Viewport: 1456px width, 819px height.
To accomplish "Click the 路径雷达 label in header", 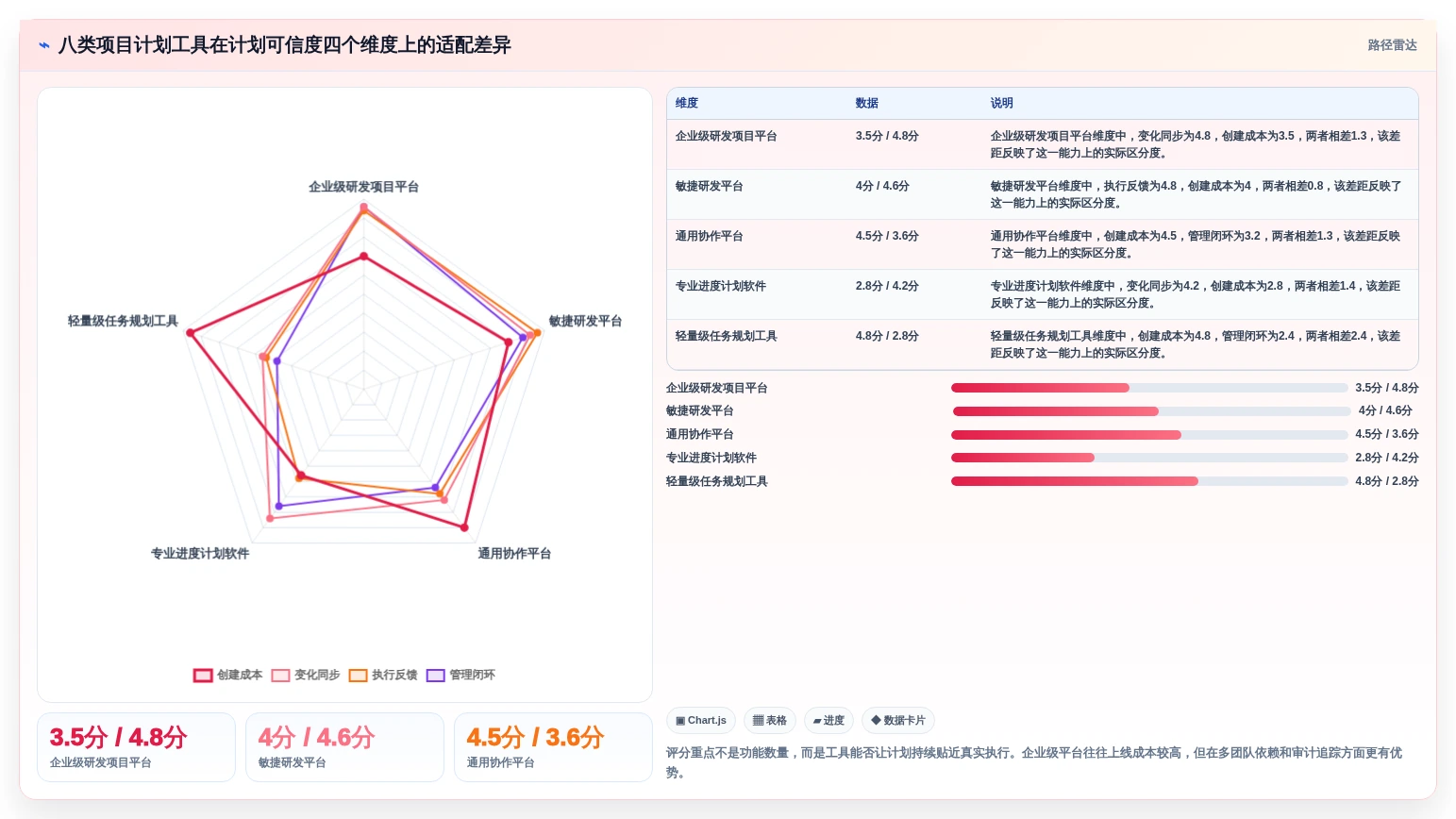I will pos(1392,45).
